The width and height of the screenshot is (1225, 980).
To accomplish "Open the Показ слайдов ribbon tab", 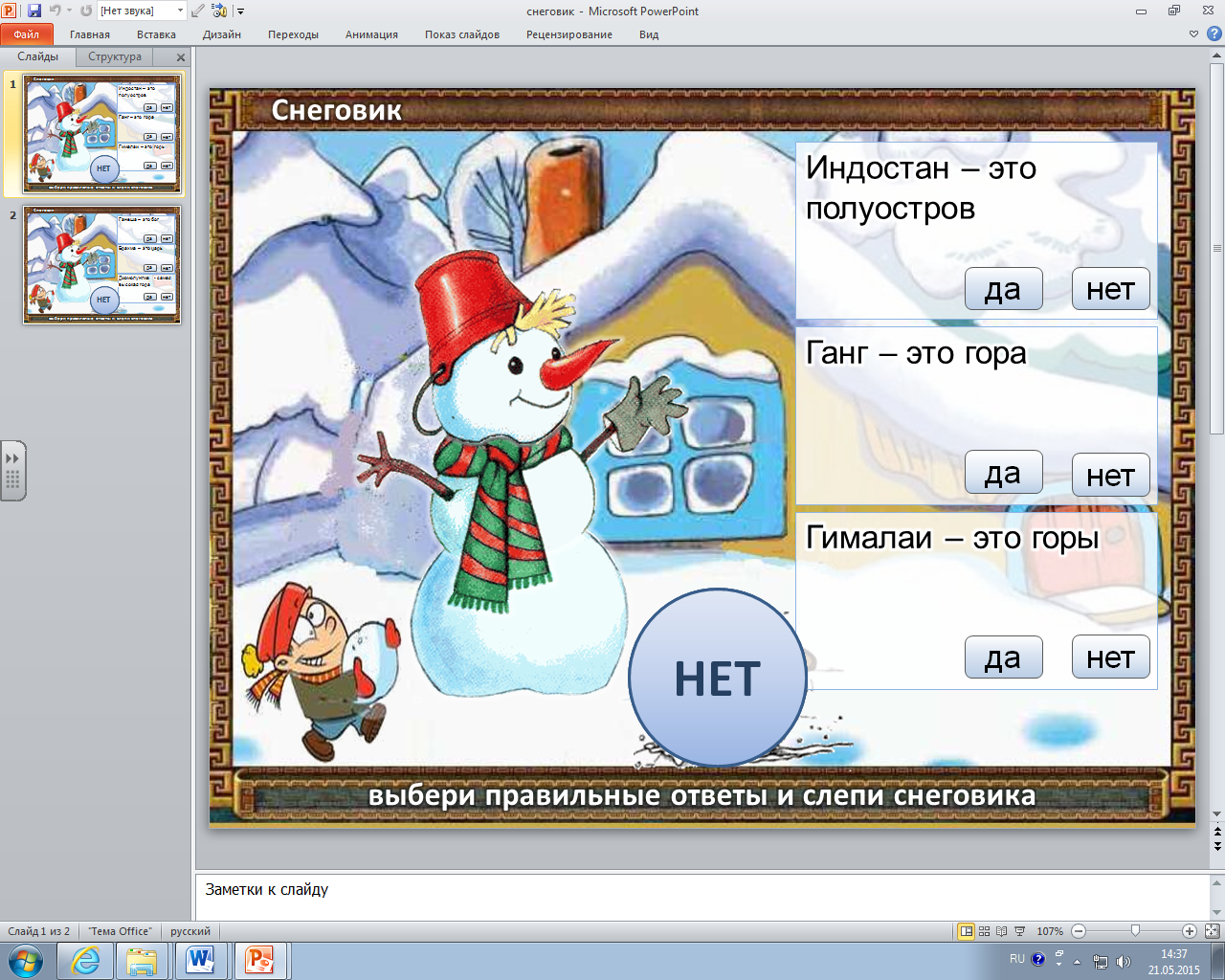I will tap(462, 34).
